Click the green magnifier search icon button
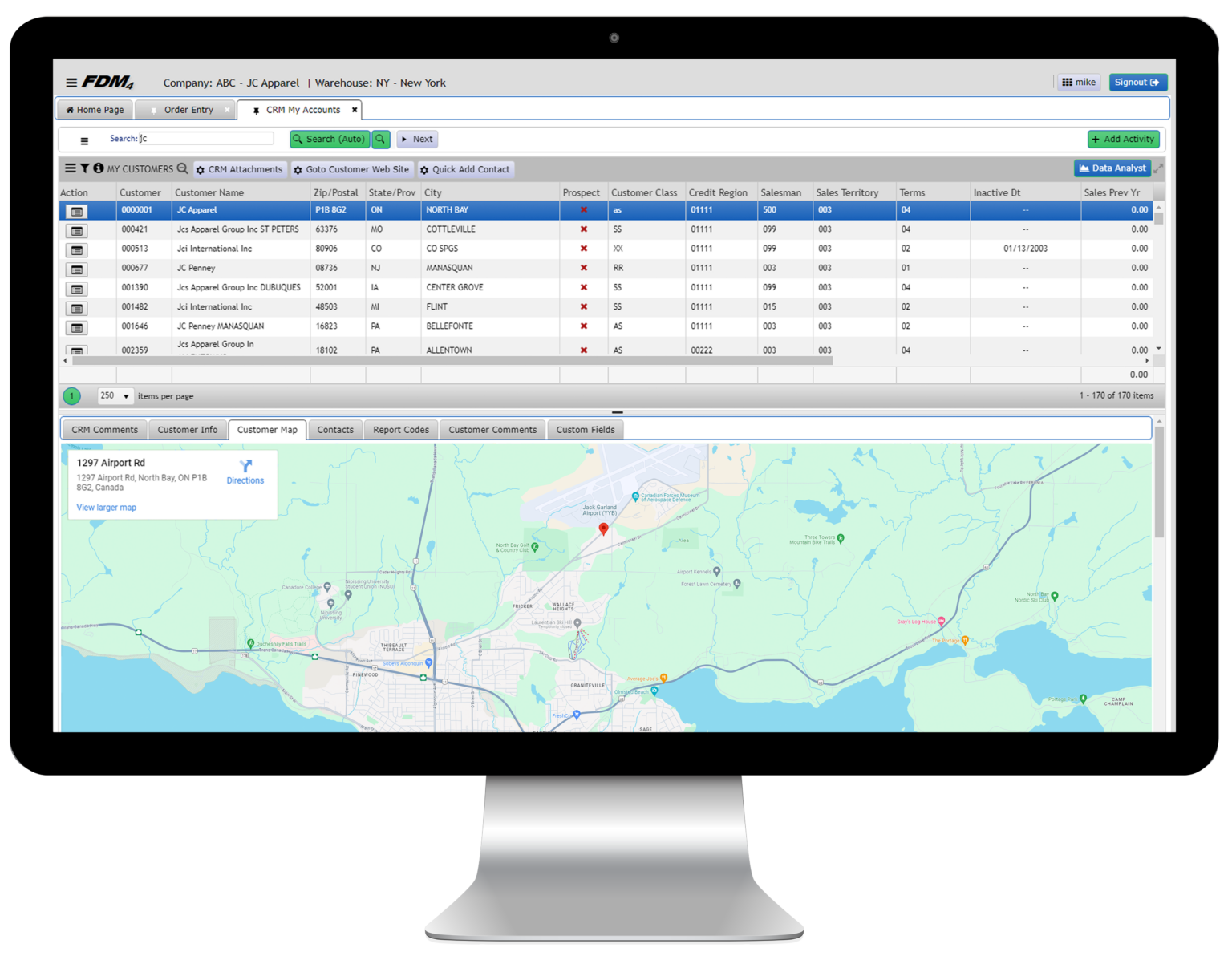 [x=381, y=139]
